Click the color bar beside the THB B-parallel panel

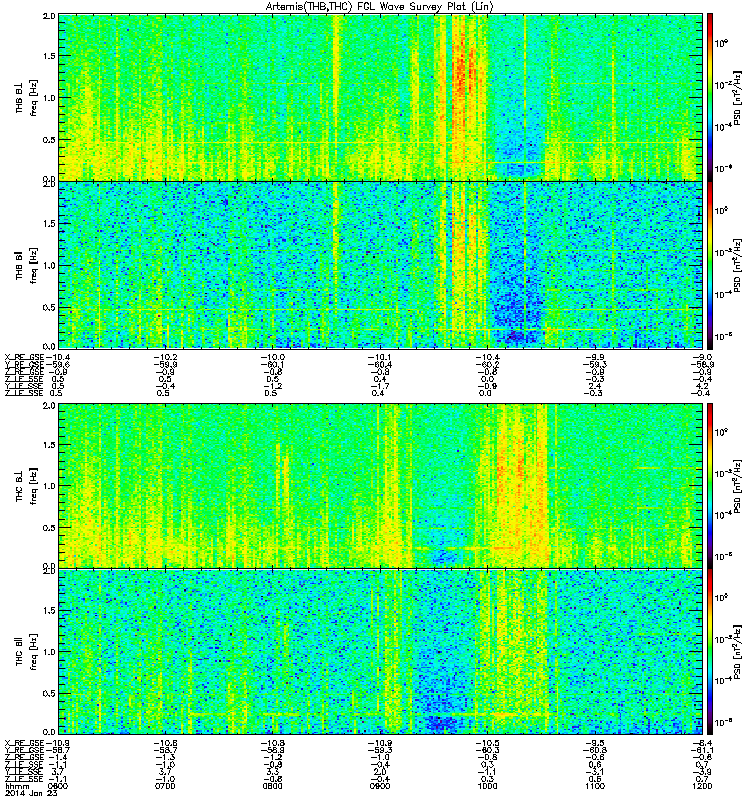(x=710, y=265)
